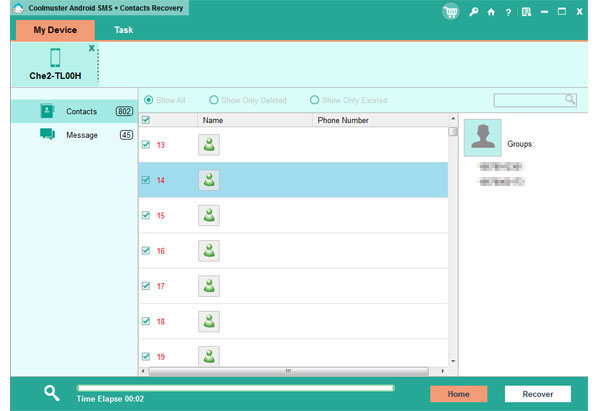This screenshot has height=411, width=600.
Task: Click avatar icon of contact 15
Action: point(209,215)
